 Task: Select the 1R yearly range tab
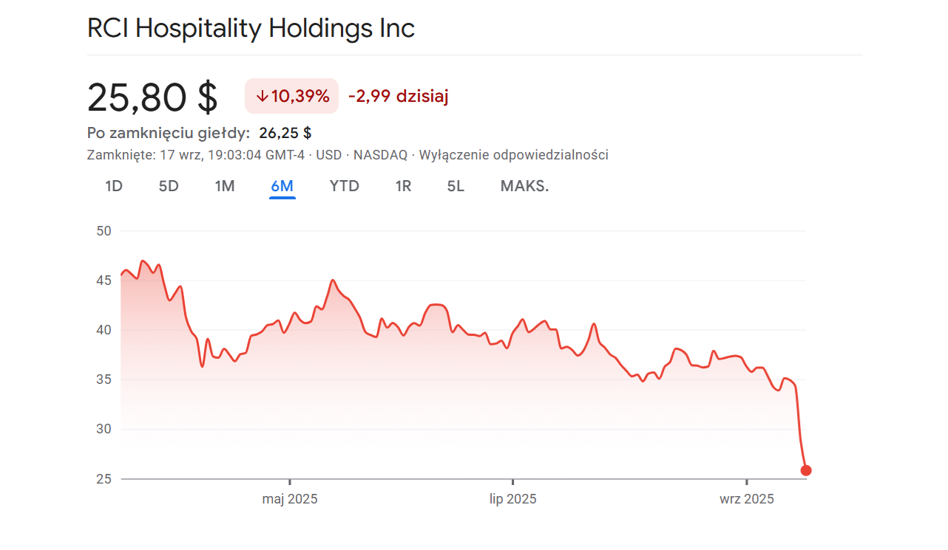point(403,186)
